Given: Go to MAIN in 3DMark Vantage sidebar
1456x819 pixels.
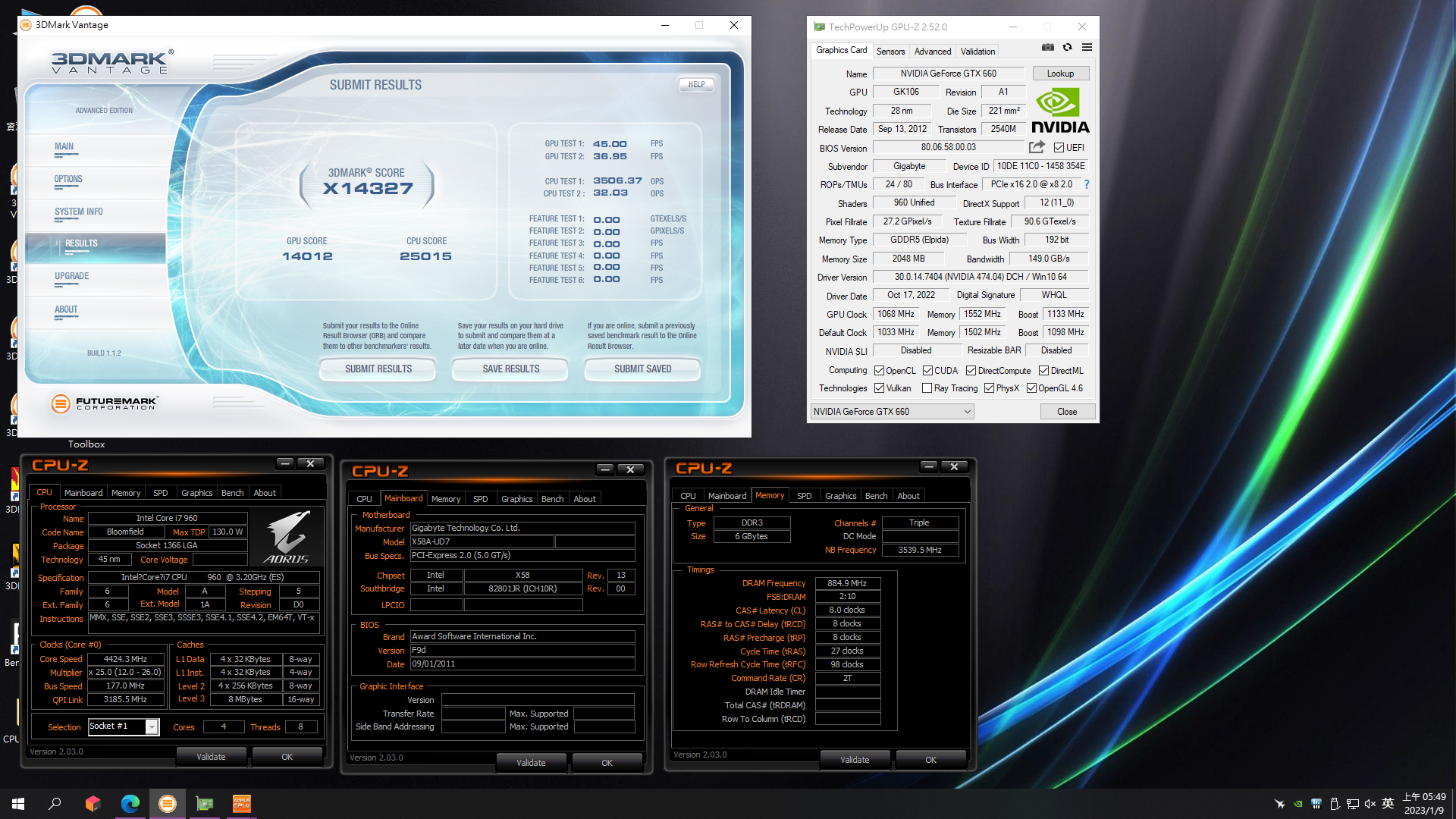Looking at the screenshot, I should [x=64, y=147].
